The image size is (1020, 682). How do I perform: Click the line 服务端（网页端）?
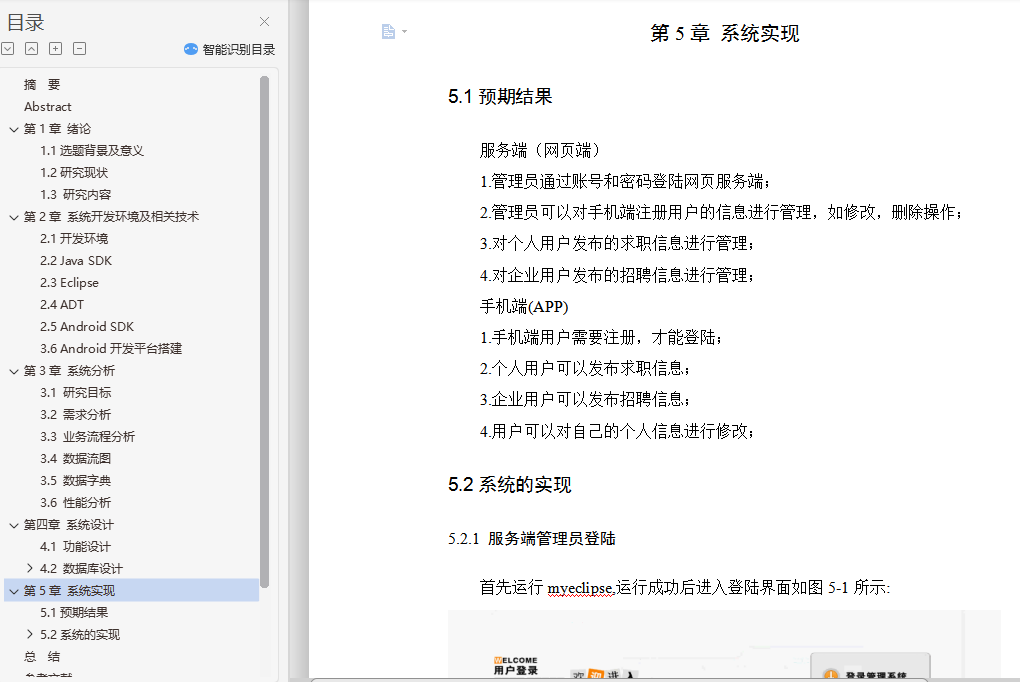542,150
